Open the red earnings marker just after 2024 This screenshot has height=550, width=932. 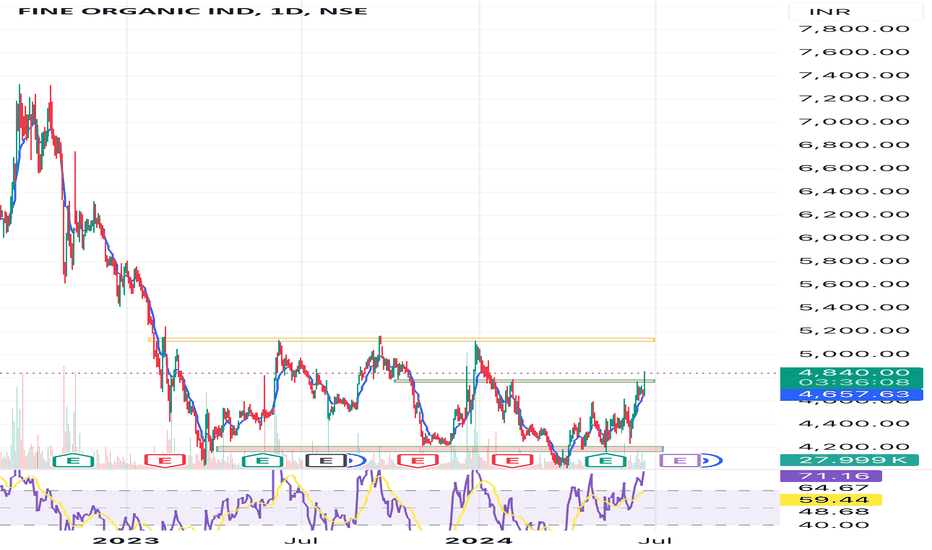click(x=512, y=460)
